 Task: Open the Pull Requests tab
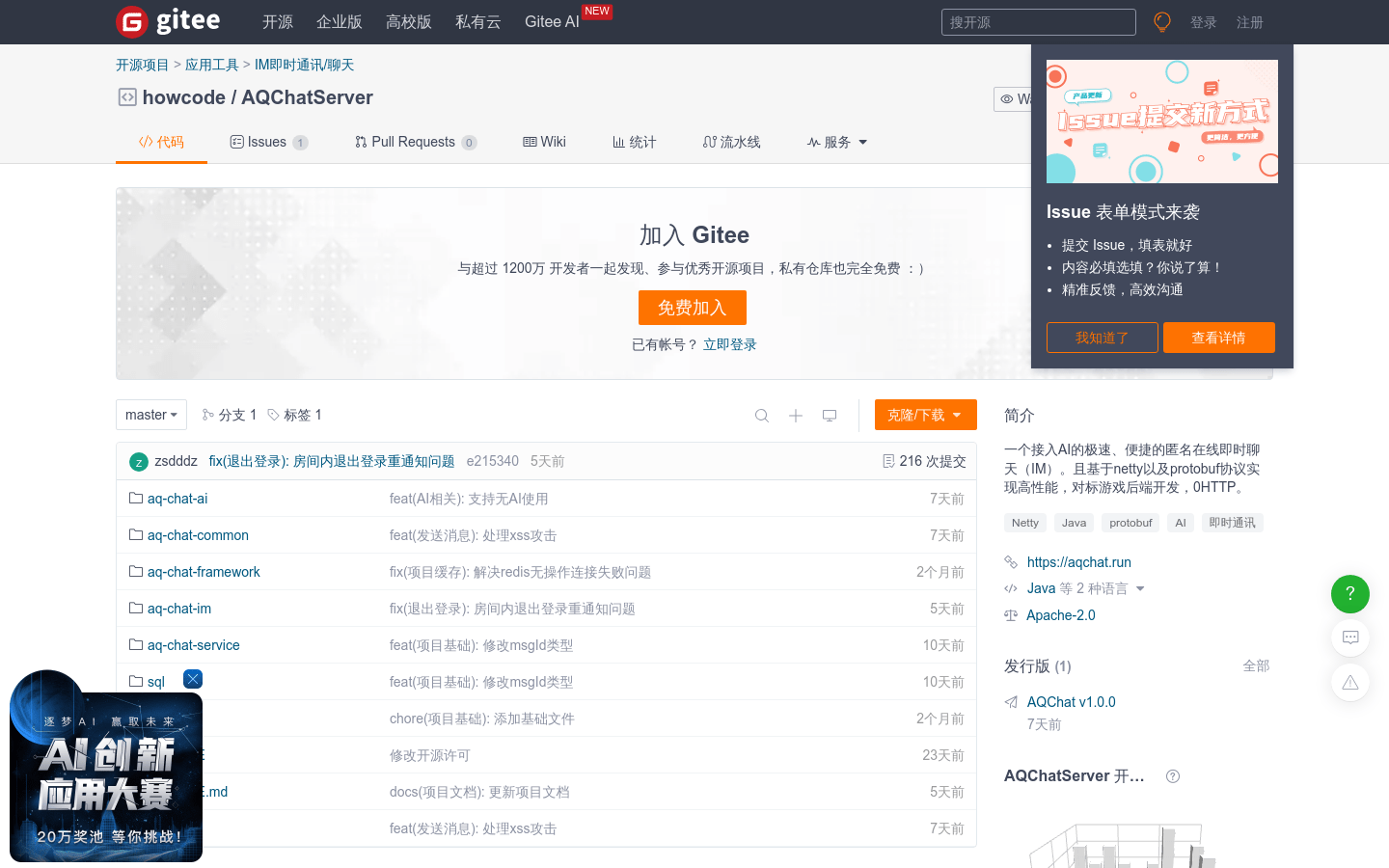tap(415, 142)
